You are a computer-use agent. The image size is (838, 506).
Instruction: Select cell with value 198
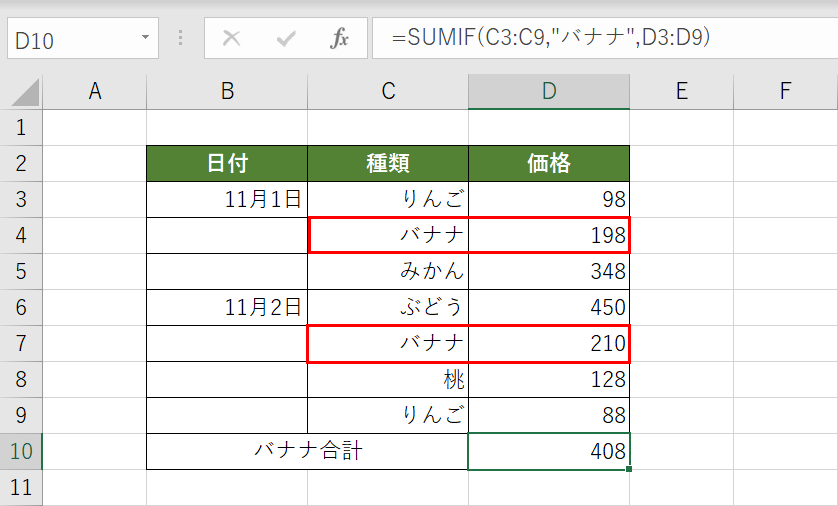[x=548, y=235]
